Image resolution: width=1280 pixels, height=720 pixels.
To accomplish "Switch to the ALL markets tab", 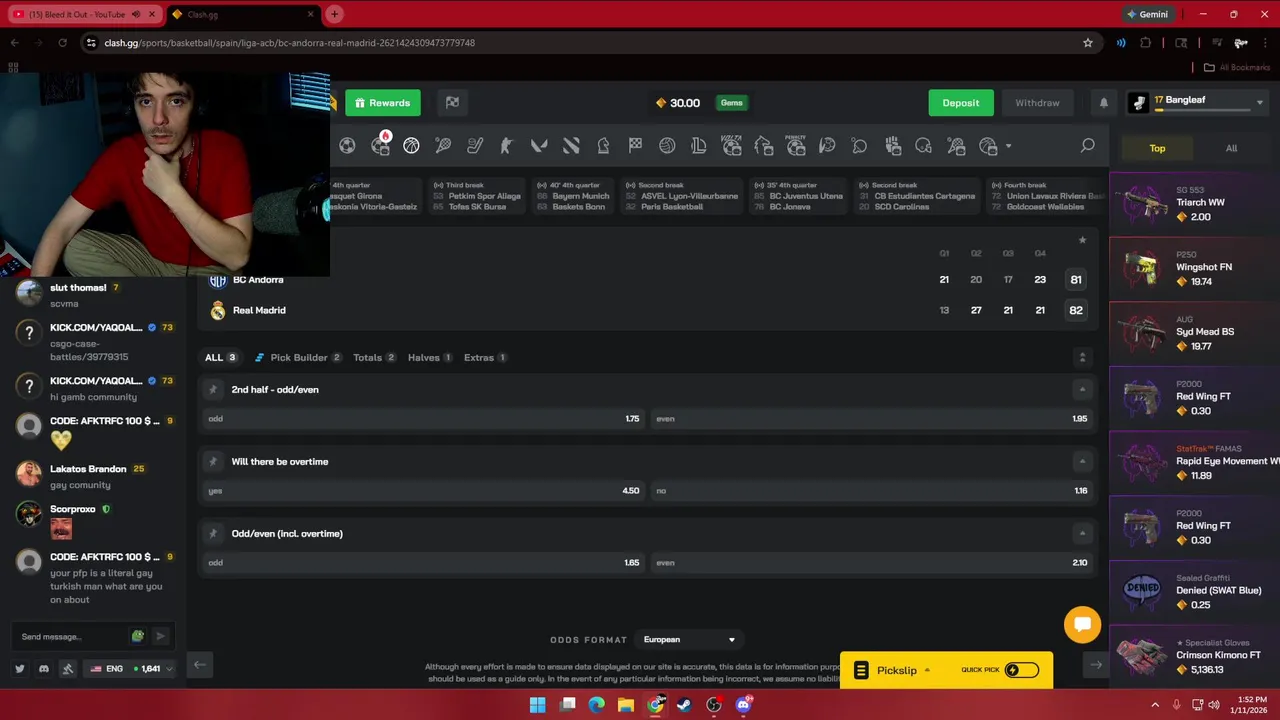I will click(220, 357).
